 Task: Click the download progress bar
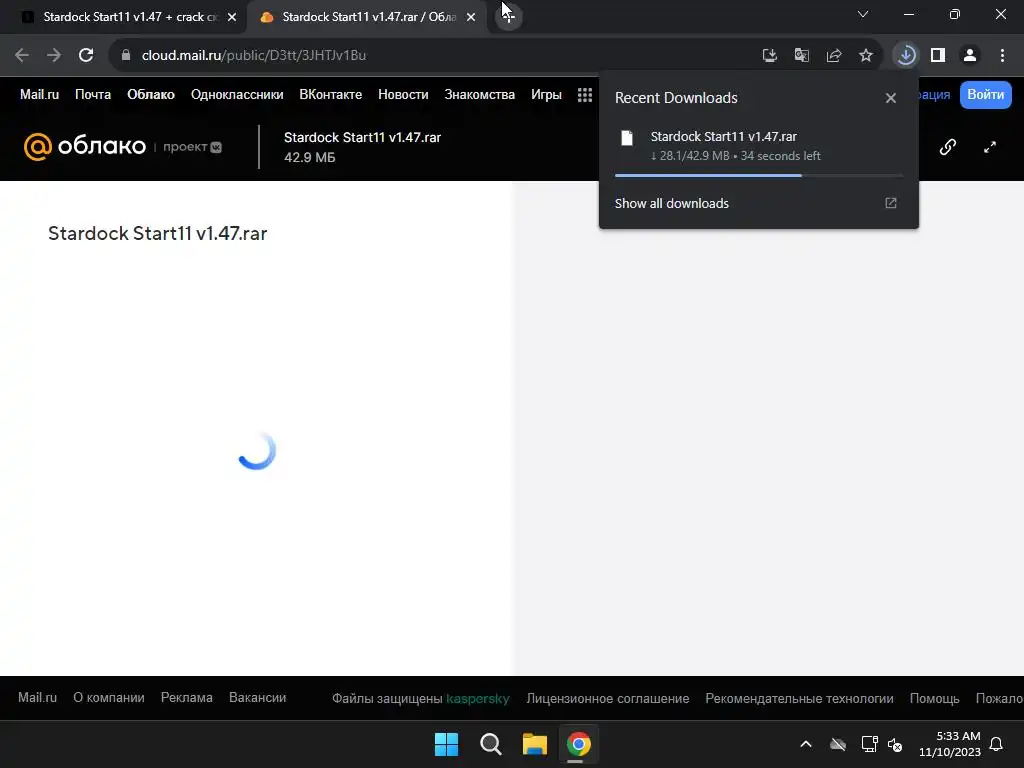coord(758,175)
